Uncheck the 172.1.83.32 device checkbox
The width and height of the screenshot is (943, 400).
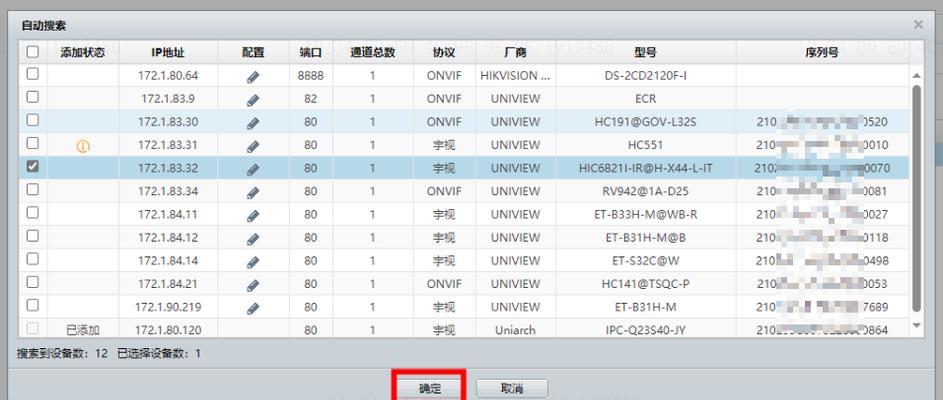coord(32,167)
